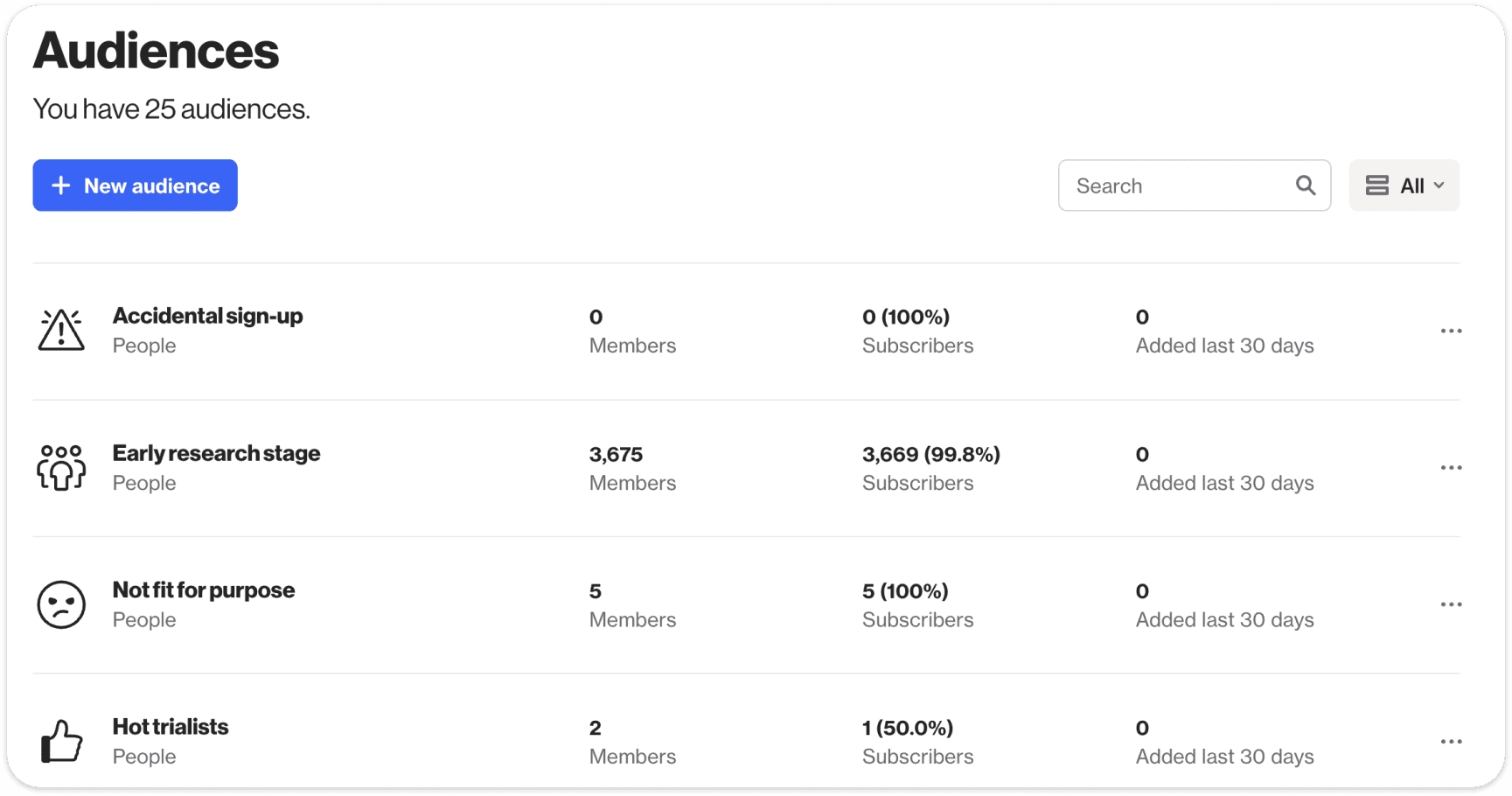This screenshot has height=796, width=1512.
Task: Open the Not fit for purpose audience
Action: (203, 590)
